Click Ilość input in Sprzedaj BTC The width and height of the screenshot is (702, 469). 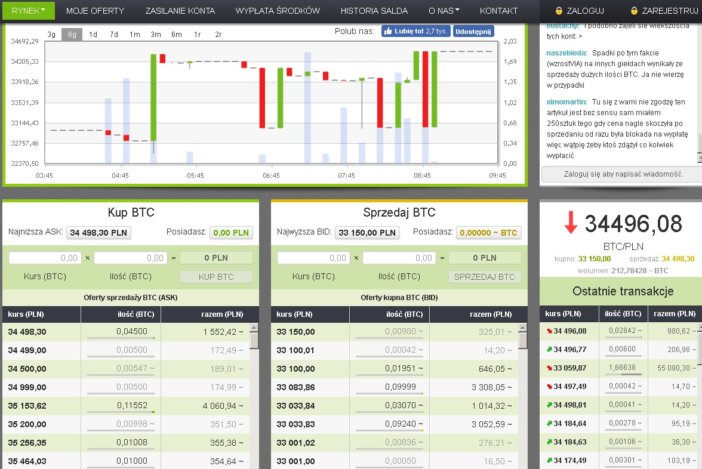(x=399, y=258)
